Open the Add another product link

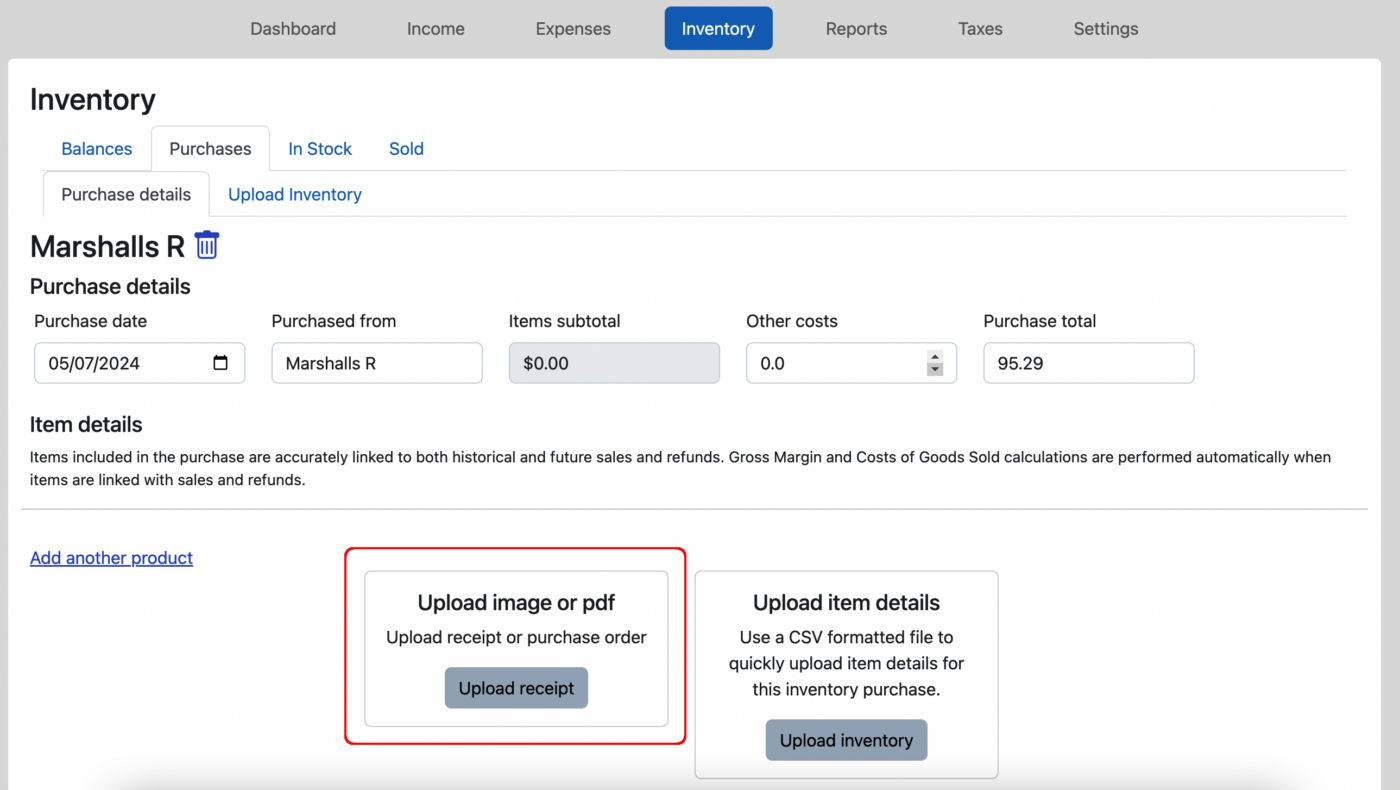[x=111, y=557]
